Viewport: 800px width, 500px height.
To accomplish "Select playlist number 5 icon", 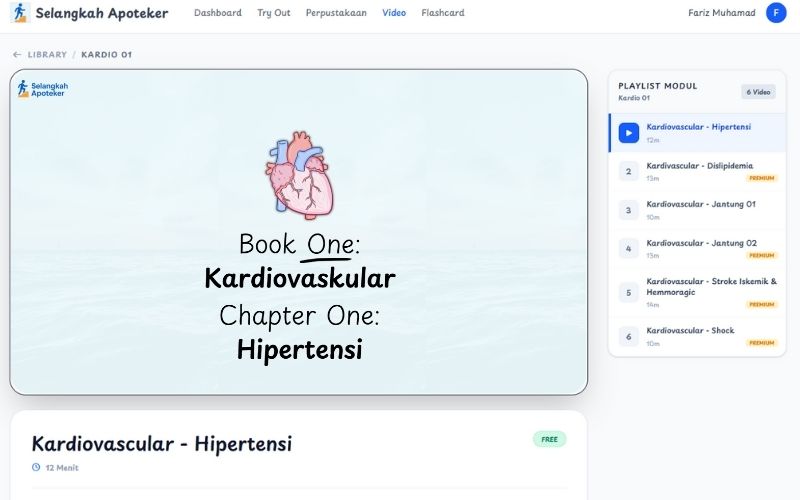I will pyautogui.click(x=628, y=292).
